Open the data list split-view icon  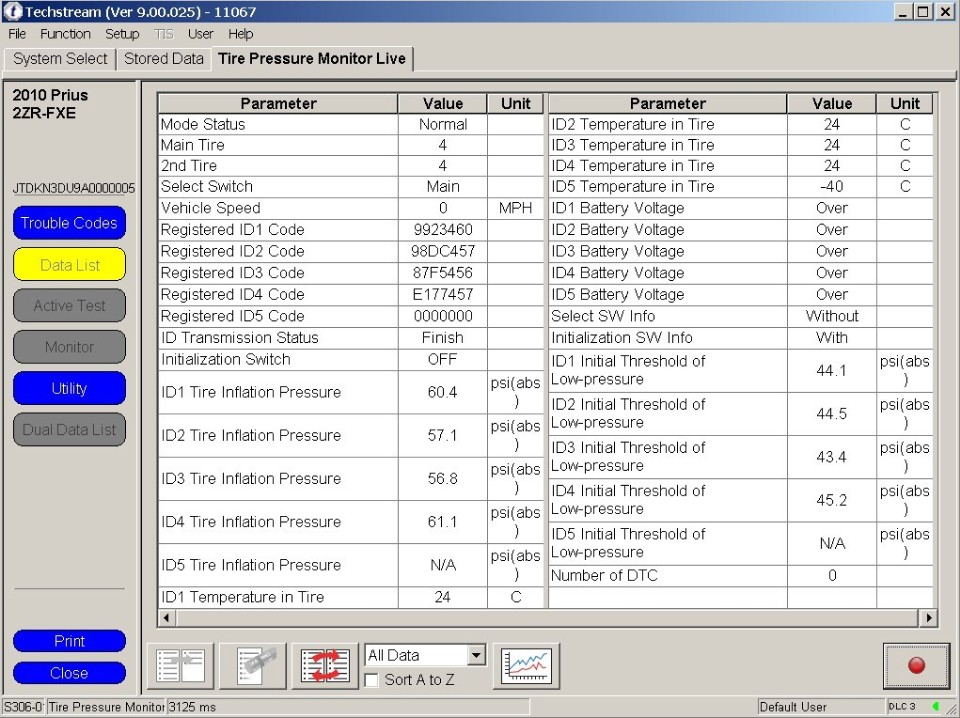[x=181, y=665]
